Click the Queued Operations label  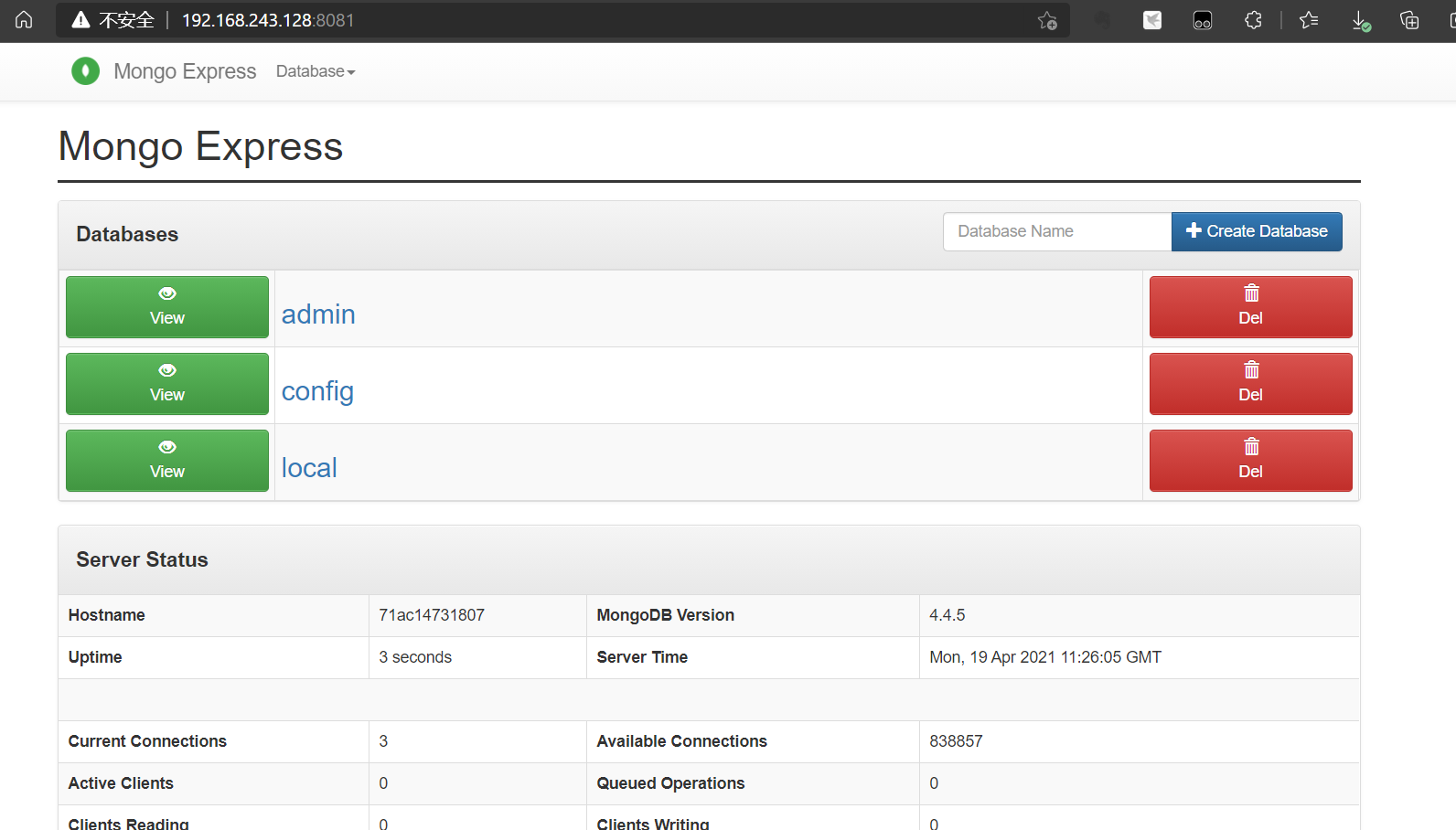670,783
